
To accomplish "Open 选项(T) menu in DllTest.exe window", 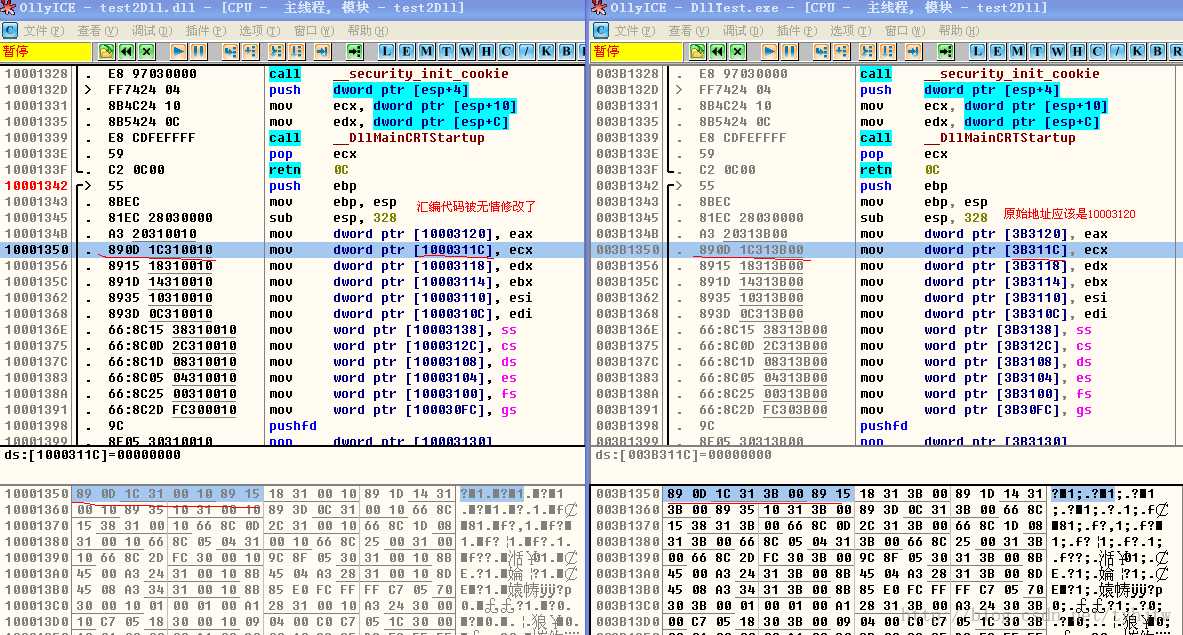I will (x=851, y=31).
